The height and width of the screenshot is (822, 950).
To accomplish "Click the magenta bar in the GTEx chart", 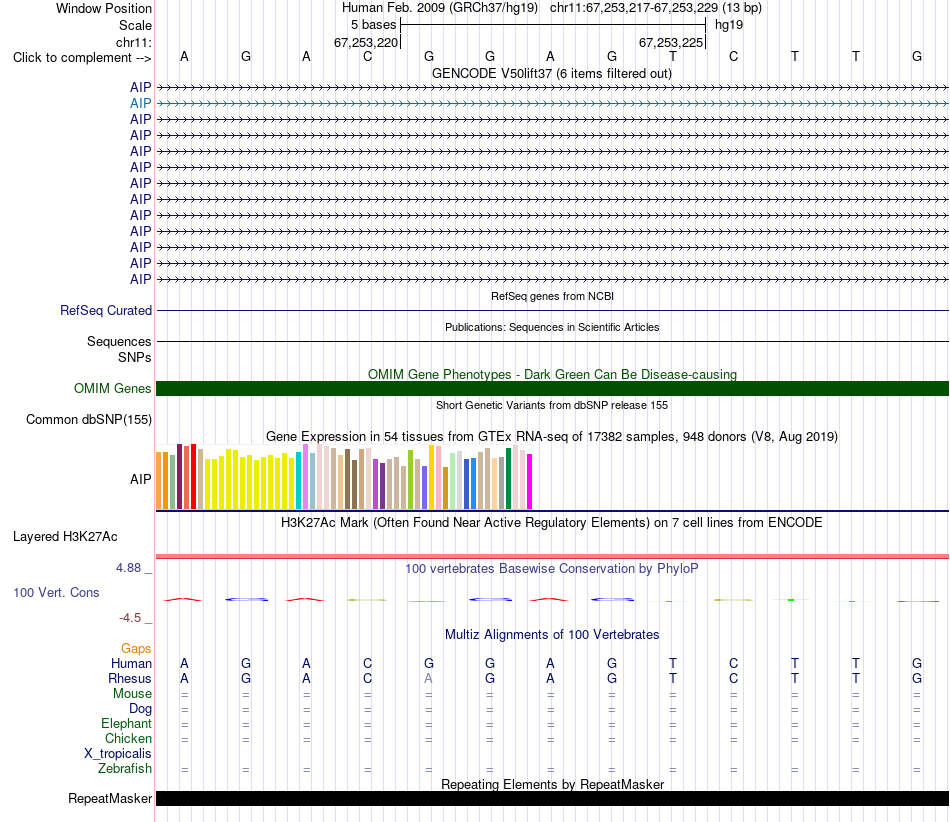I will 530,482.
